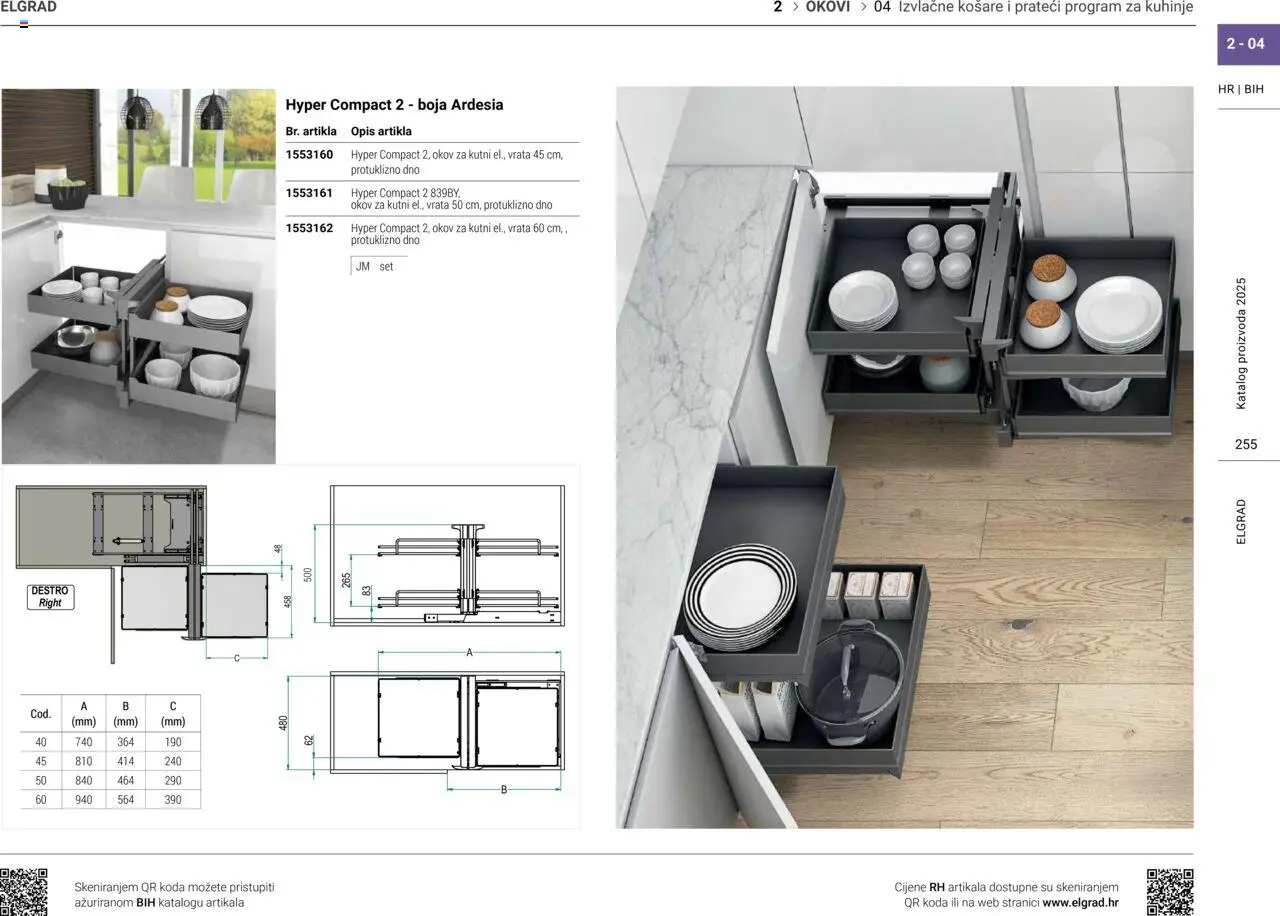The image size is (1280, 916).
Task: Select the purple 2 - 04 section tab
Action: tap(1246, 43)
